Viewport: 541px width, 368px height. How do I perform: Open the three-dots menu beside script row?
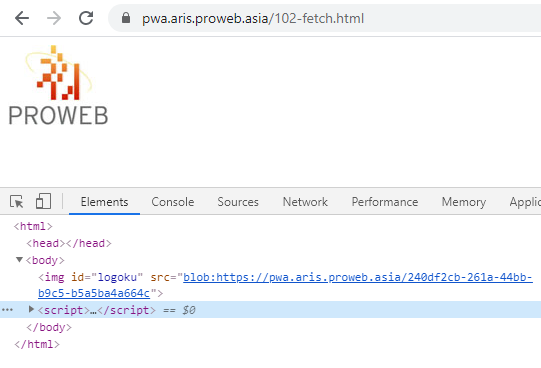tap(7, 310)
